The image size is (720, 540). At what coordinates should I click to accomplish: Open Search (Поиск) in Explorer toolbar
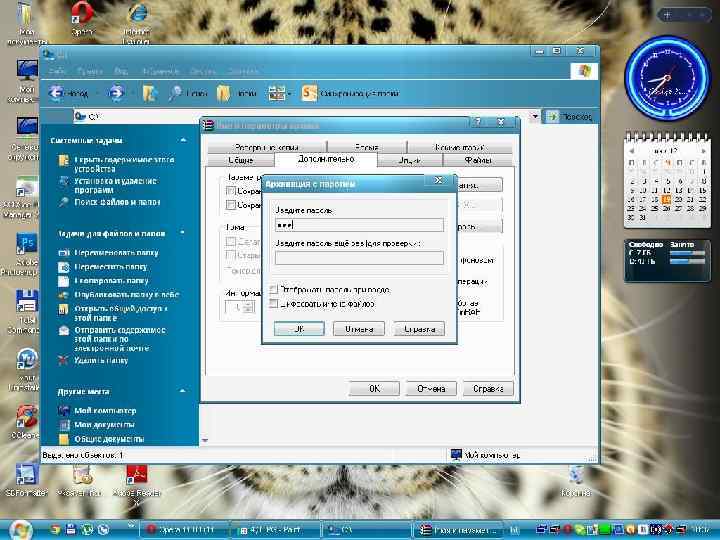tap(188, 93)
